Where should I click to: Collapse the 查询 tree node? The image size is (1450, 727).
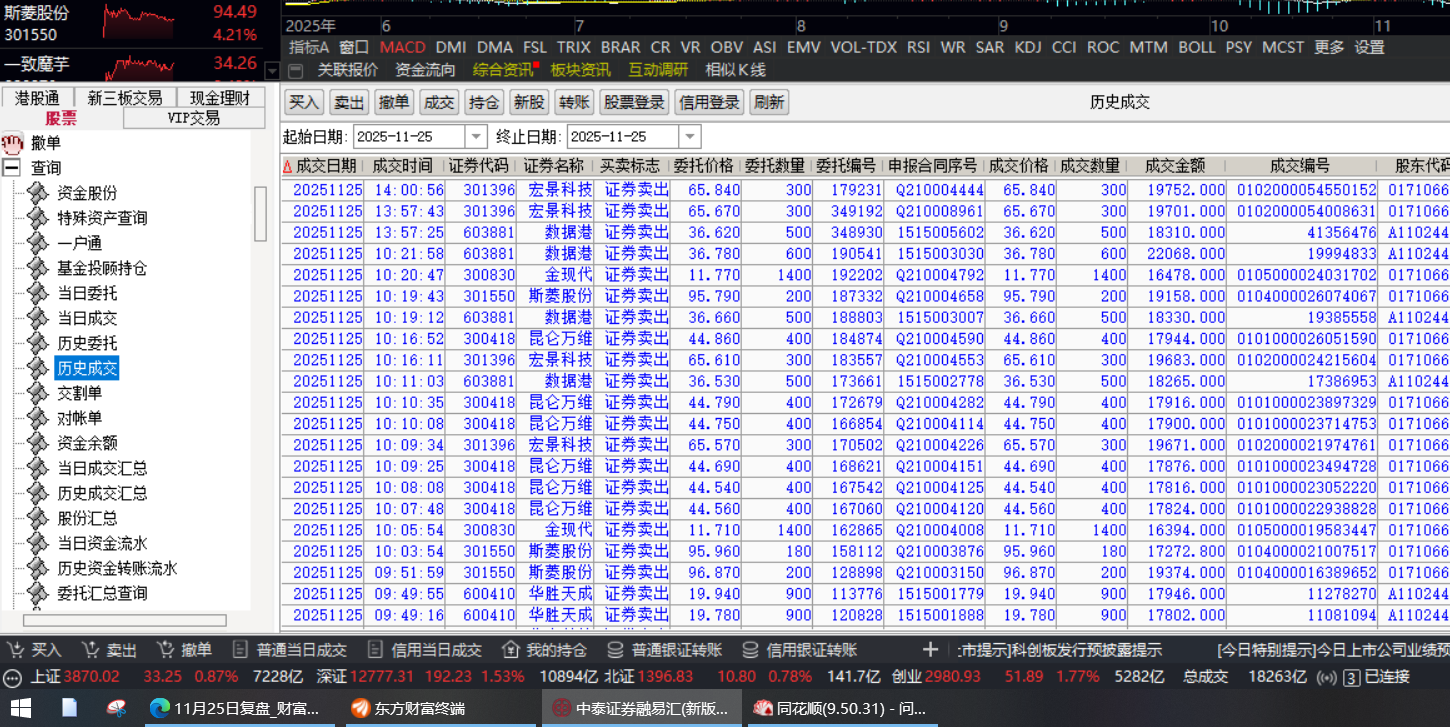[12, 168]
